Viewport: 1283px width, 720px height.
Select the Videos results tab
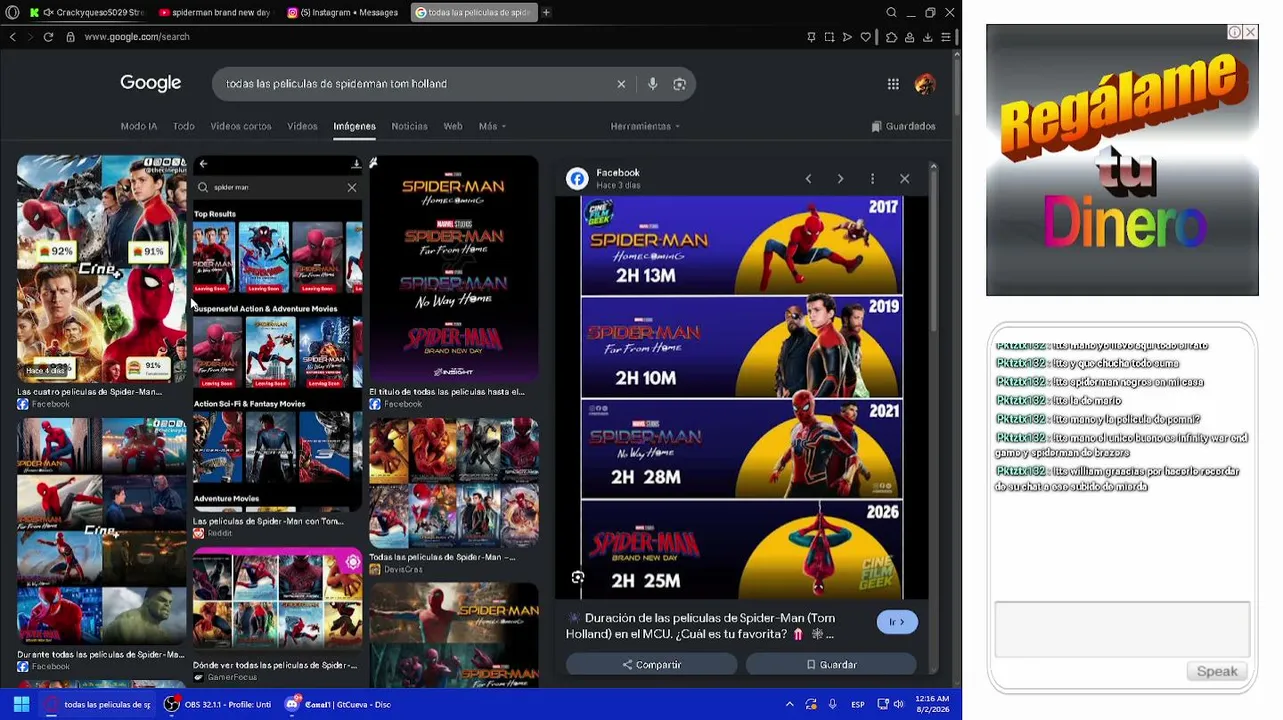pyautogui.click(x=302, y=126)
